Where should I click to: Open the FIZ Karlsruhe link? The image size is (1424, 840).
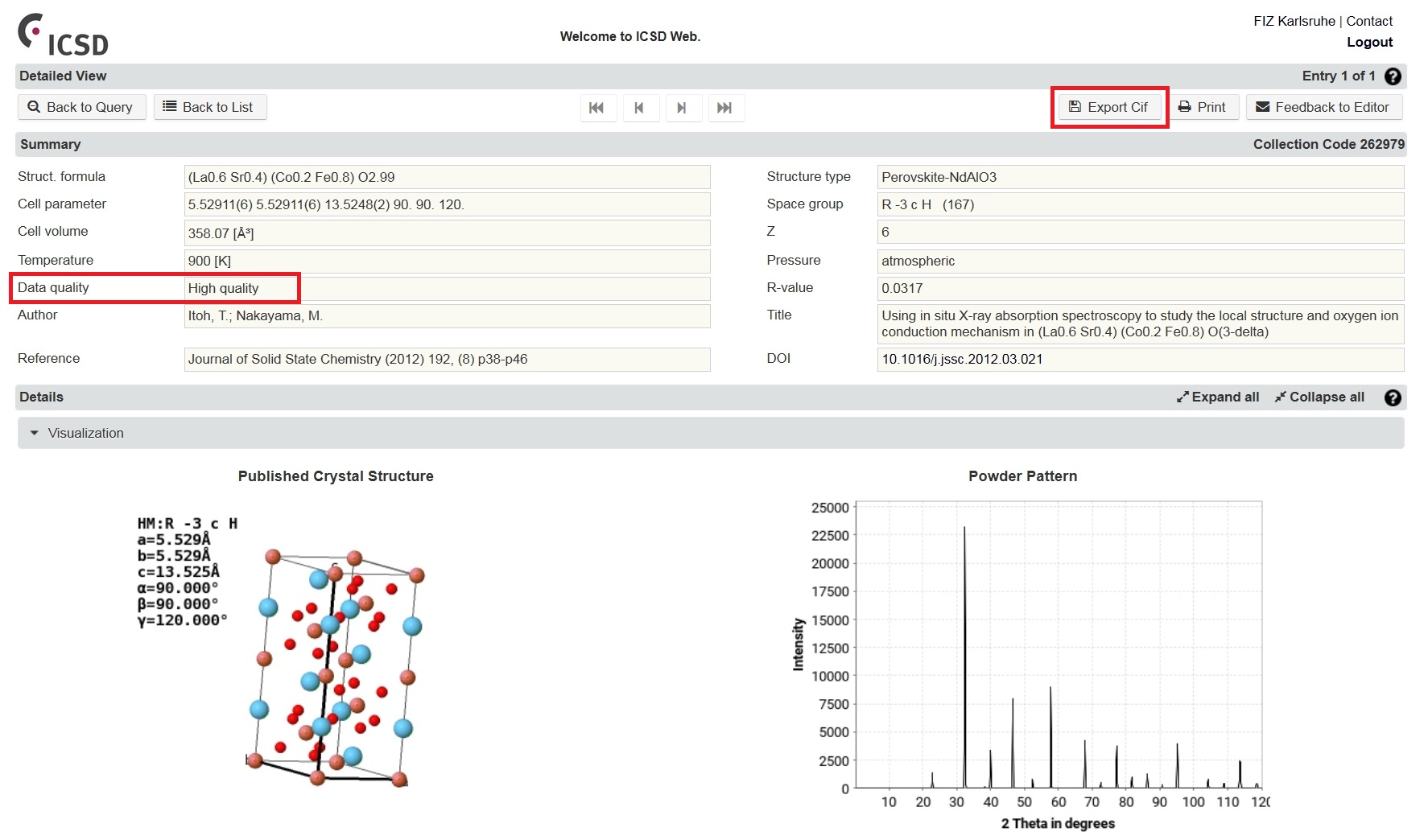(x=1295, y=21)
